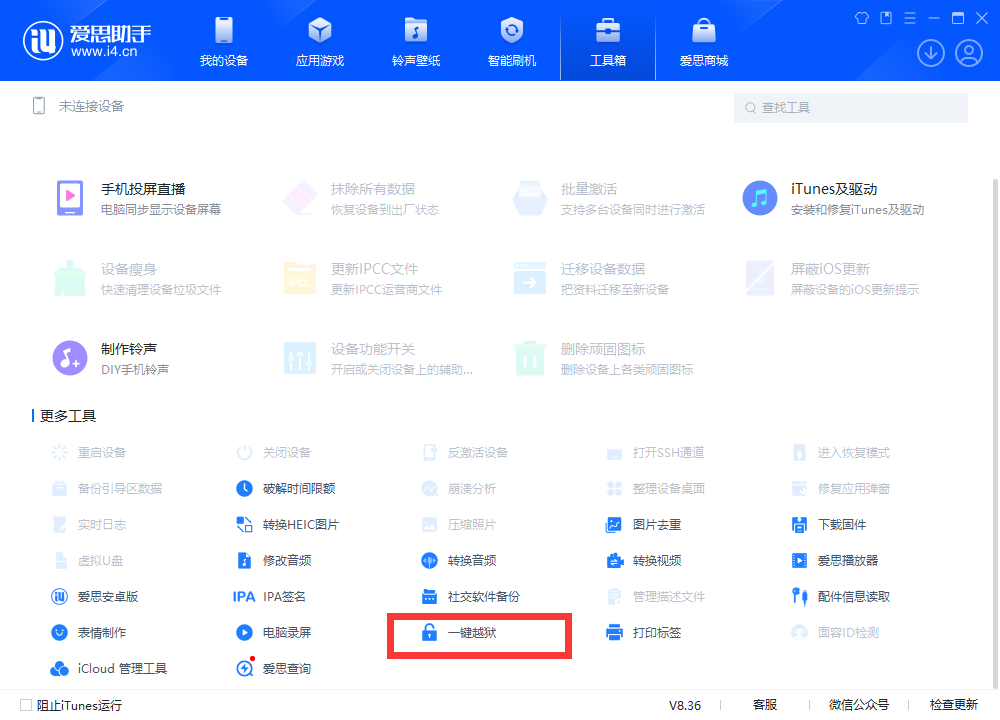This screenshot has width=1000, height=720.
Task: Open the download manager arrow icon
Action: click(x=930, y=52)
